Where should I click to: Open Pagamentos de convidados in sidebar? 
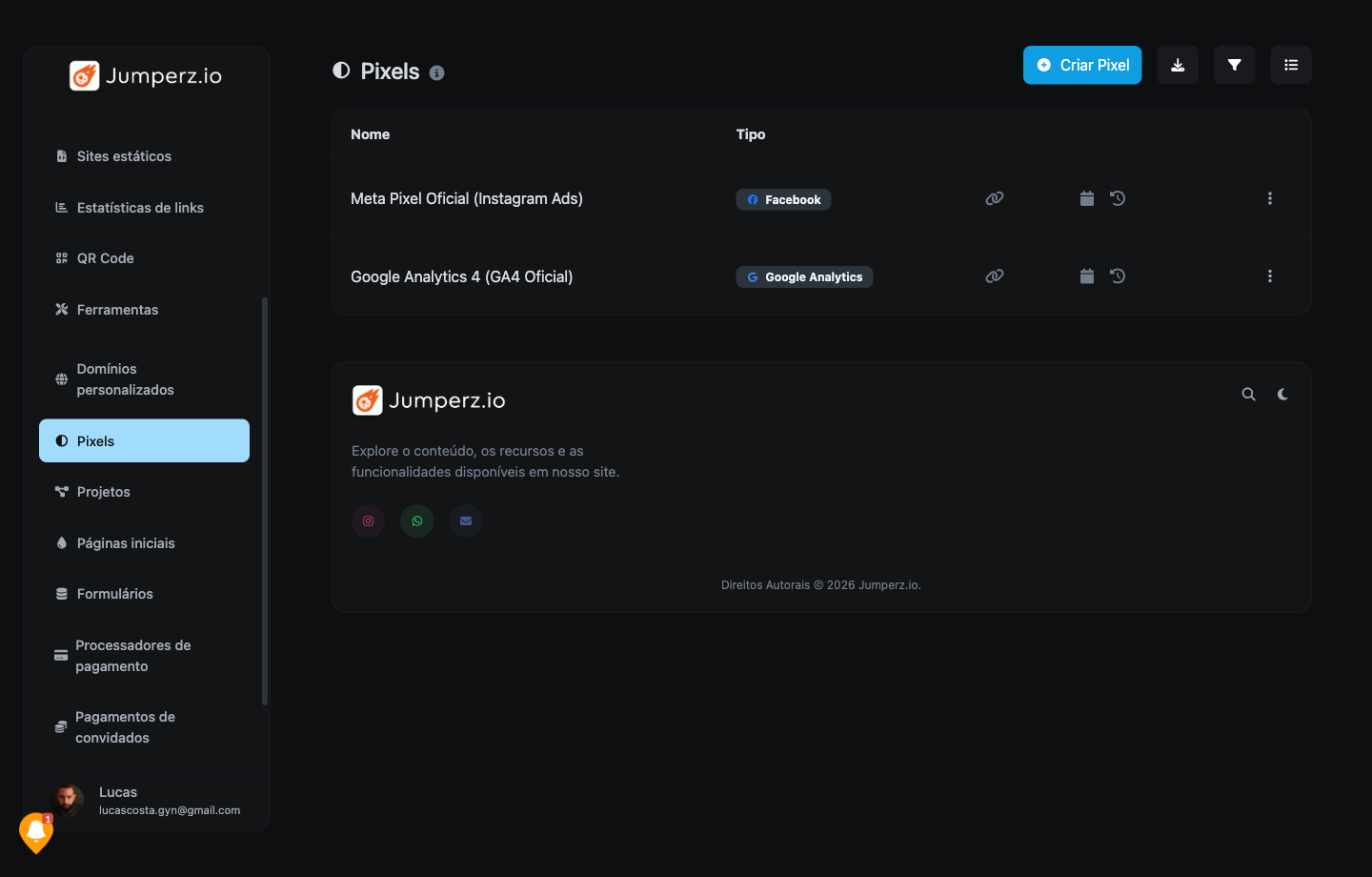tap(144, 727)
